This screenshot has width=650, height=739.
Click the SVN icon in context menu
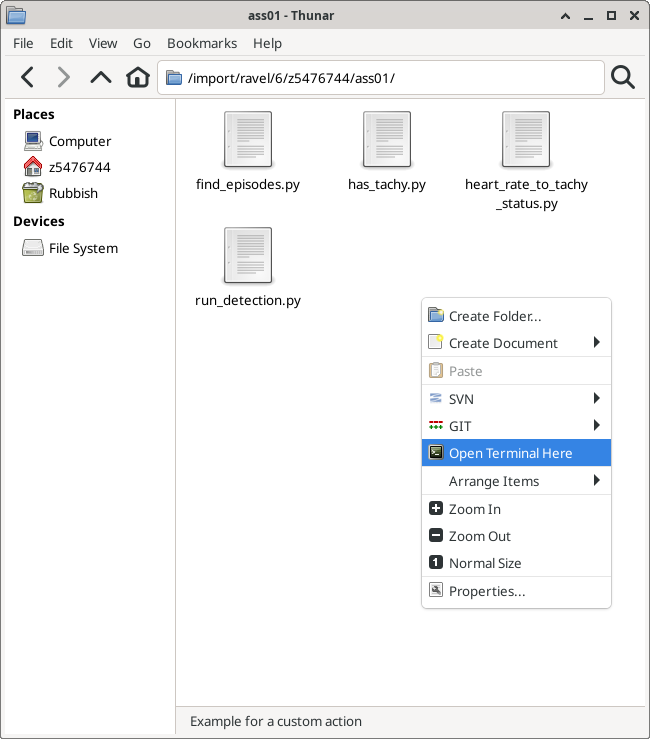[x=436, y=398]
